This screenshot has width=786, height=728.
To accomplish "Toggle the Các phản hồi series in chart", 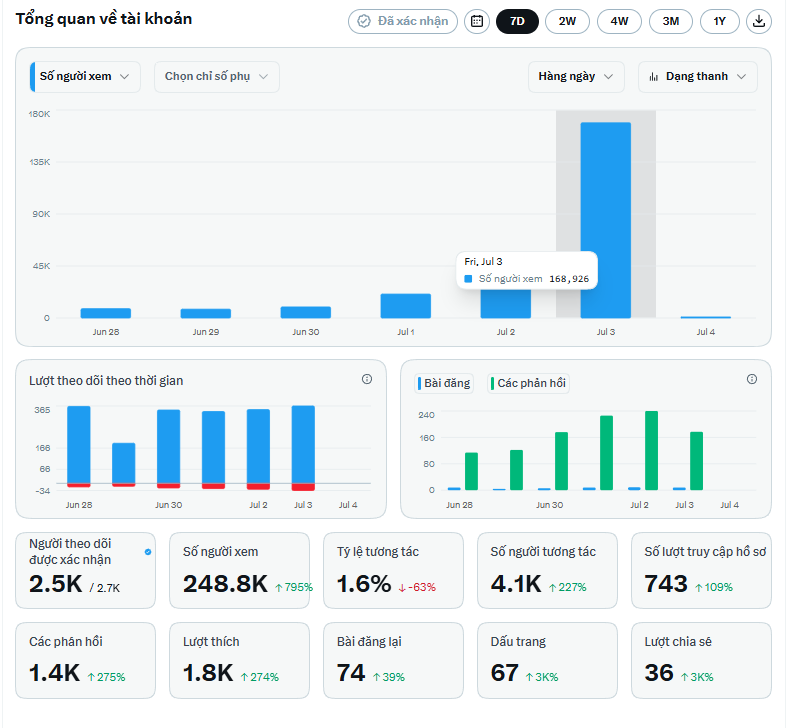I will 528,384.
